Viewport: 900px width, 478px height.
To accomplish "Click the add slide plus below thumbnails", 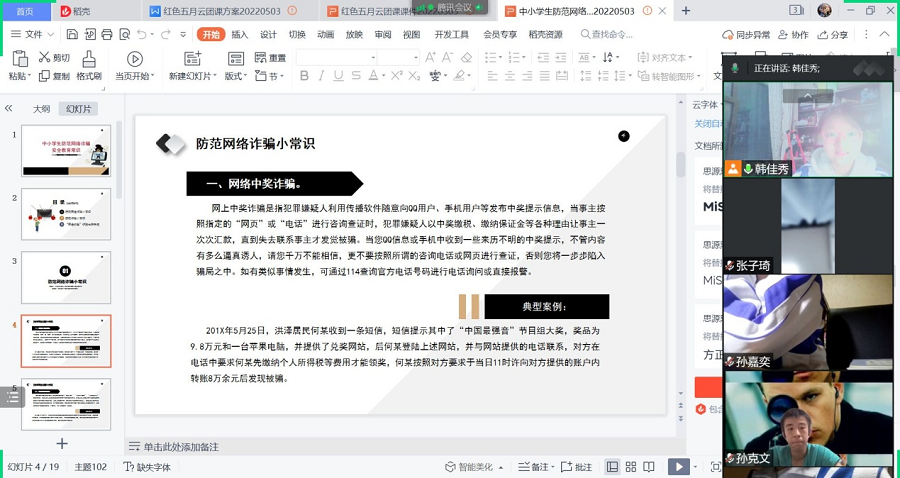I will click(62, 443).
